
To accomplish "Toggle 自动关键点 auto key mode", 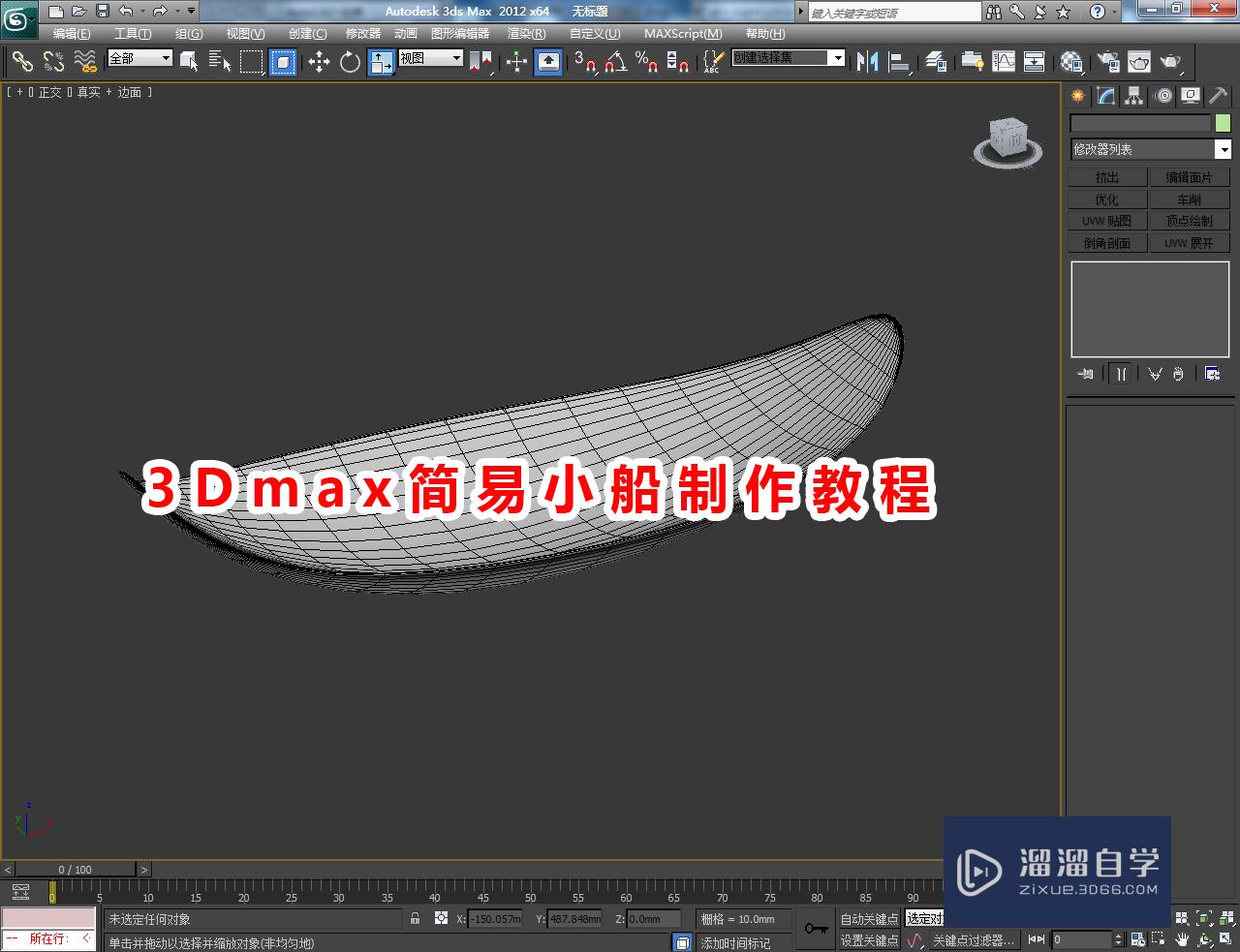I will (x=869, y=919).
